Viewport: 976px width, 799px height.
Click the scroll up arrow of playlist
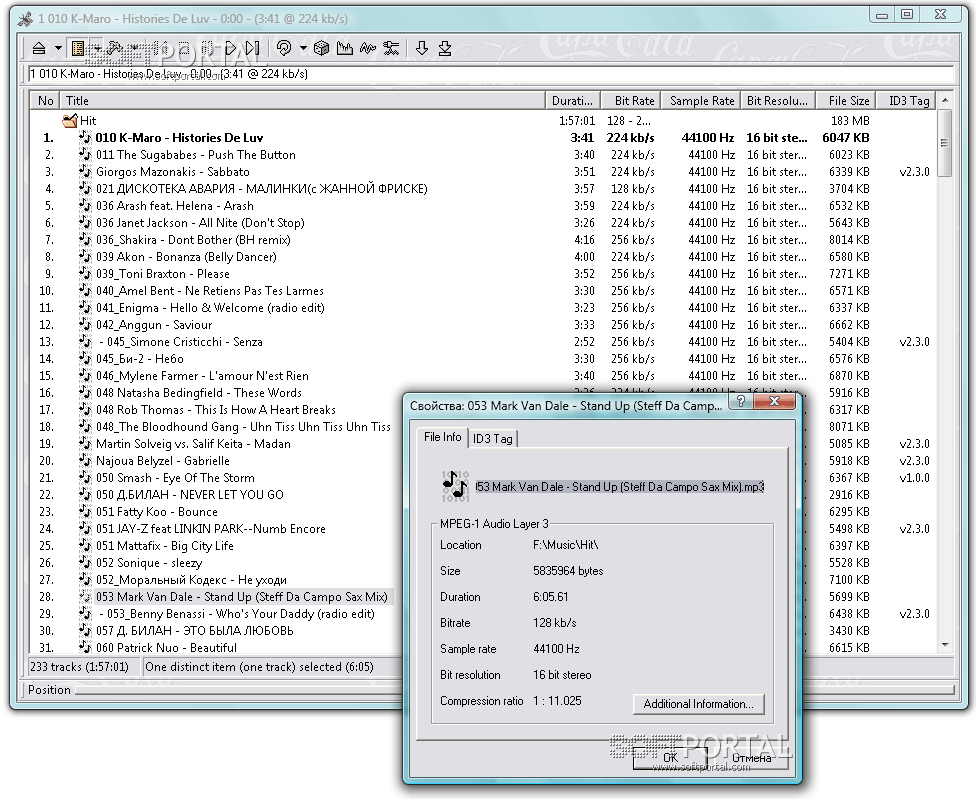click(x=945, y=100)
